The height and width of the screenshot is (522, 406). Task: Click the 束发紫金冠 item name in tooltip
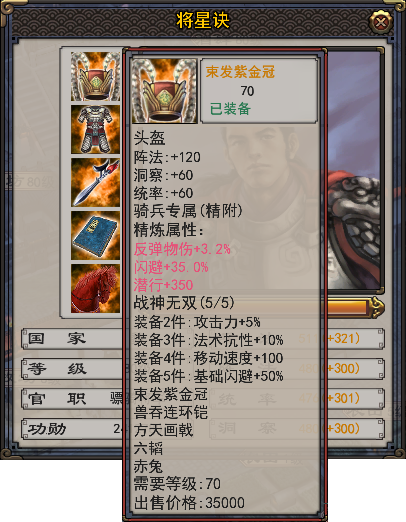tap(240, 72)
